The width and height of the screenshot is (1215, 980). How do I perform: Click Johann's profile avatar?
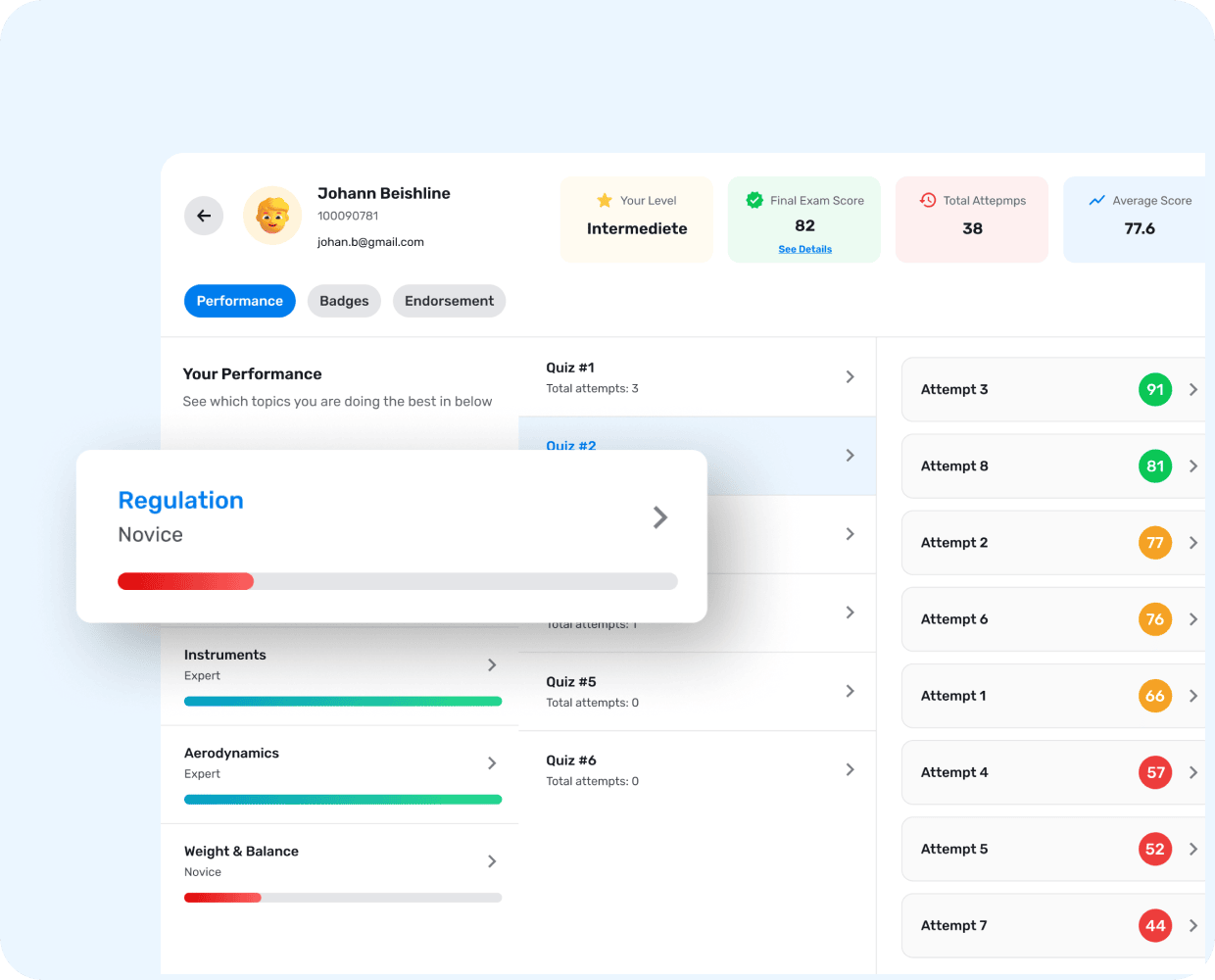tap(272, 216)
